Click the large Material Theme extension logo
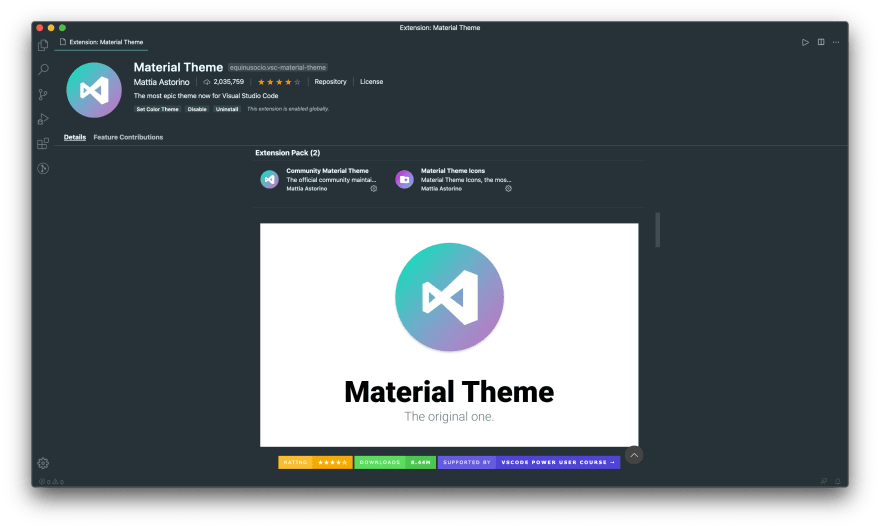 tap(94, 90)
